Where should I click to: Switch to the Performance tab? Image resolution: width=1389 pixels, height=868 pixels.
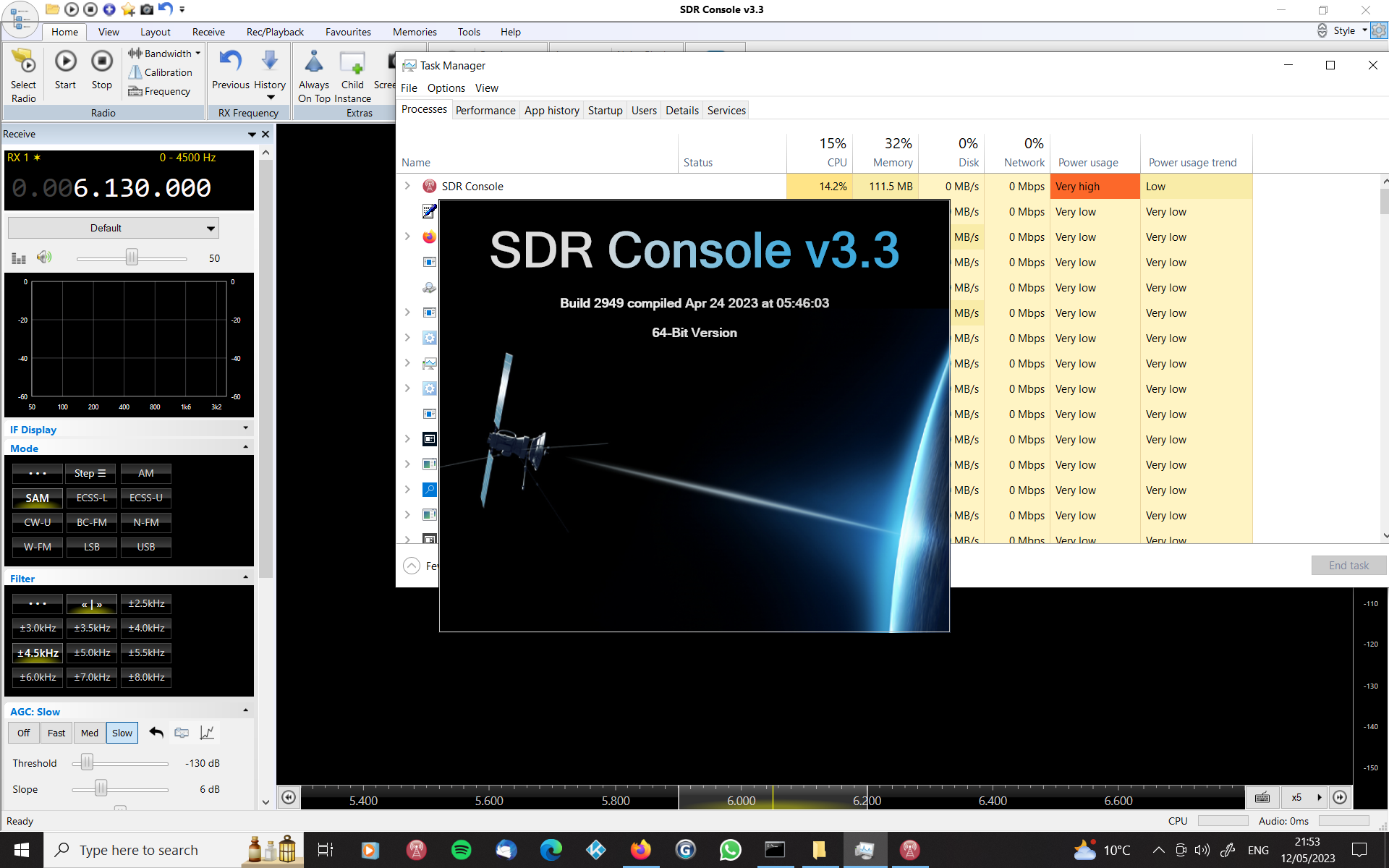[485, 110]
